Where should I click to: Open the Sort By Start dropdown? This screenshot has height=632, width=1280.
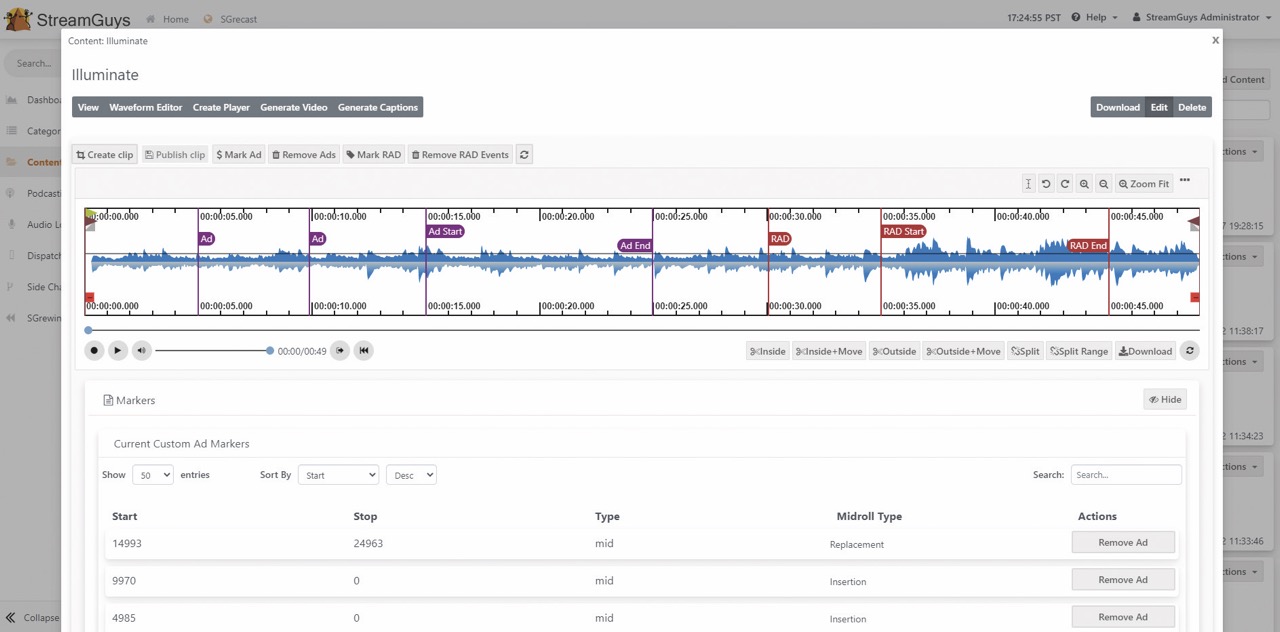tap(338, 475)
